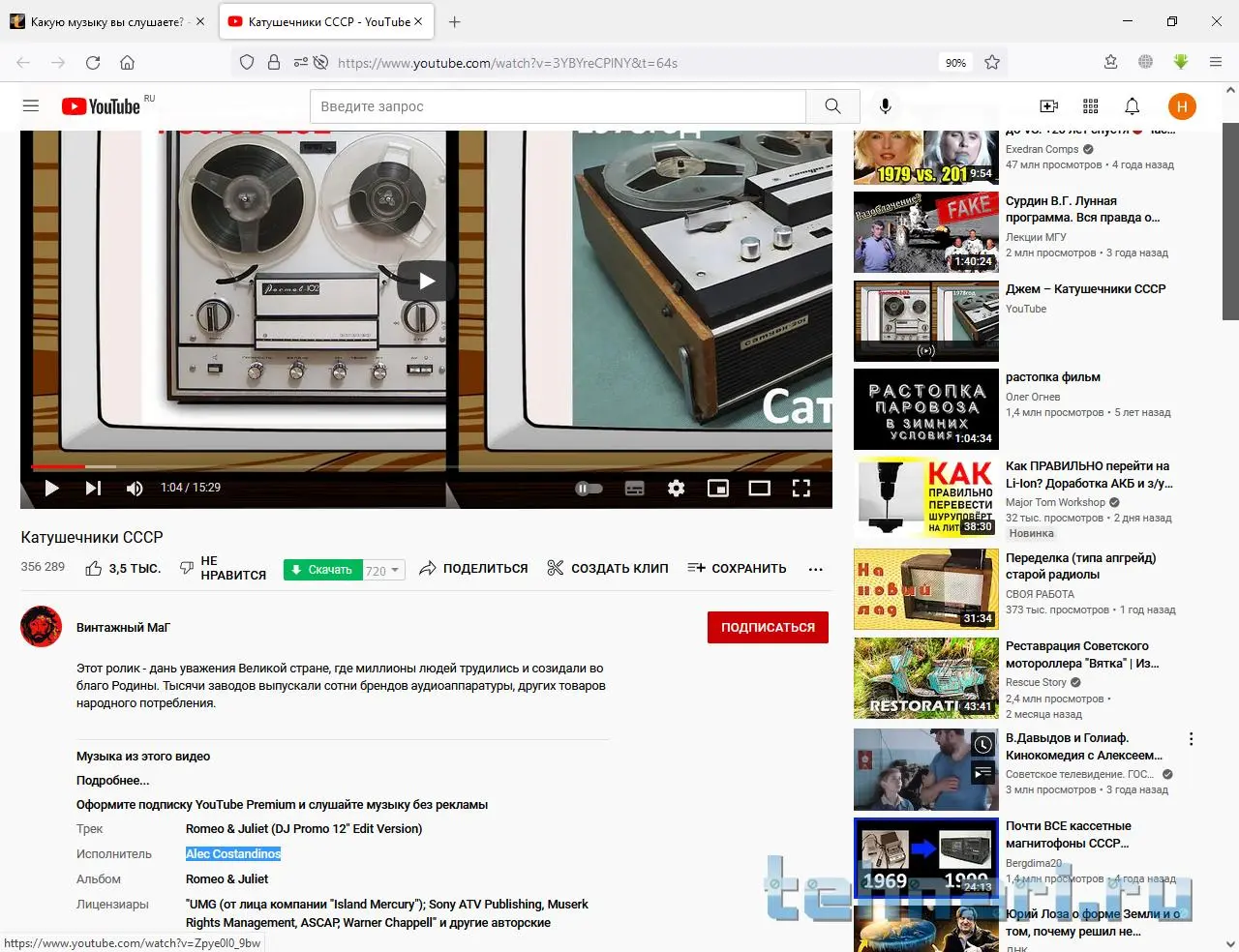1239x952 pixels.
Task: Bookmark this page with the star
Action: 992,63
